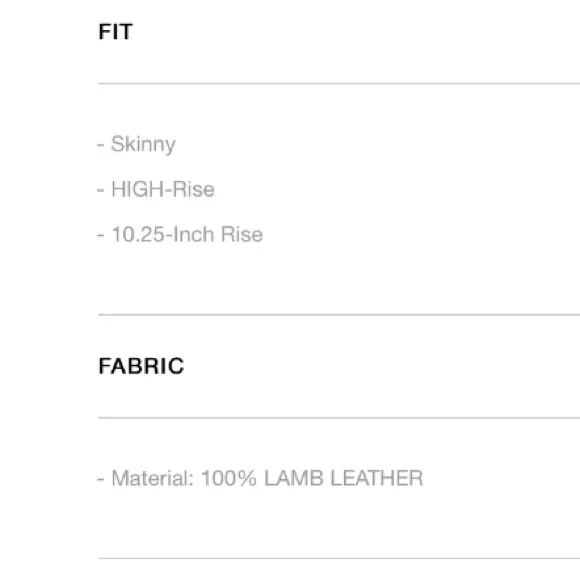Expand the FIT section heading
The height and width of the screenshot is (580, 580).
[115, 31]
